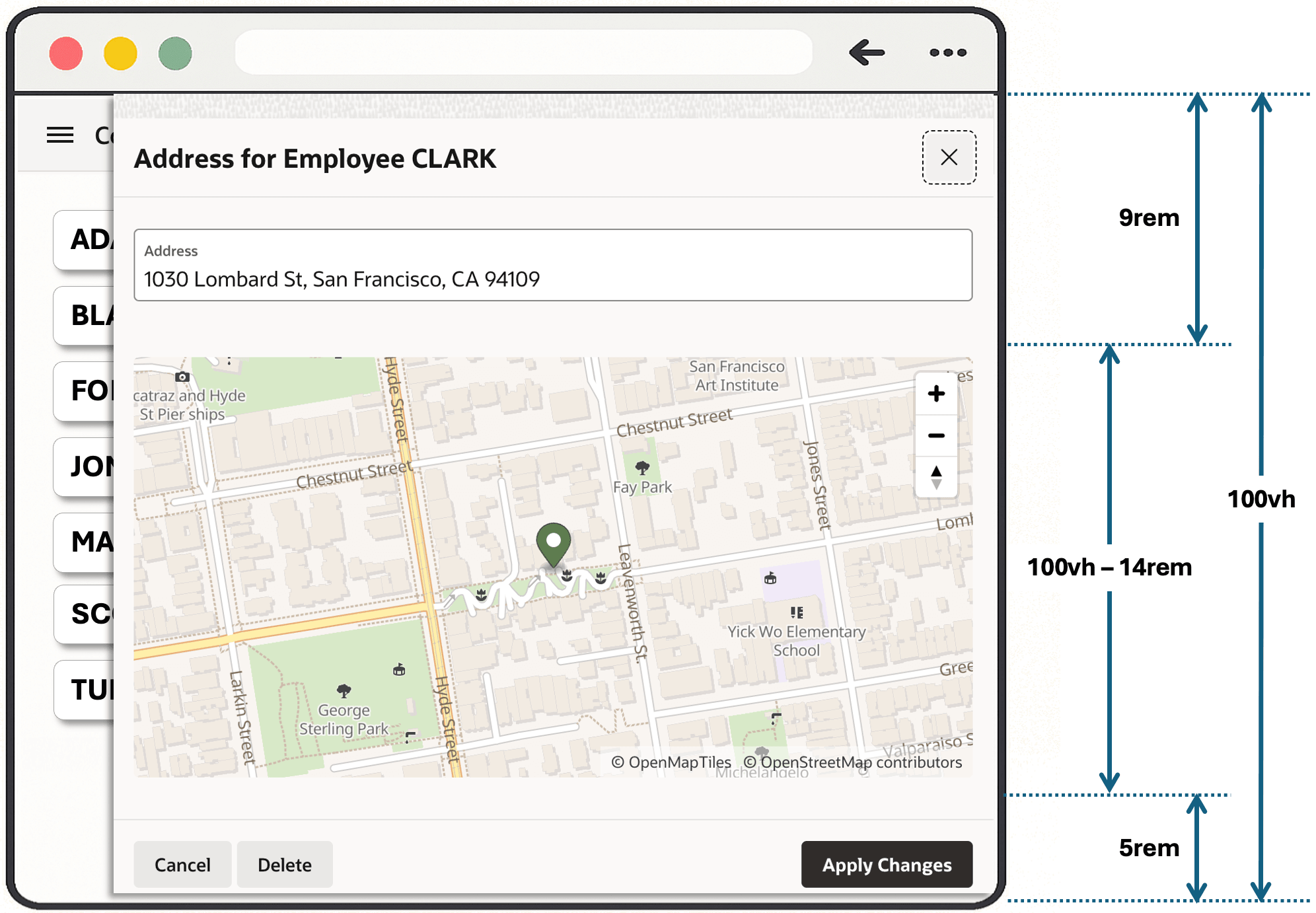Focus the Address input field
This screenshot has width=1316, height=913.
pos(553,265)
